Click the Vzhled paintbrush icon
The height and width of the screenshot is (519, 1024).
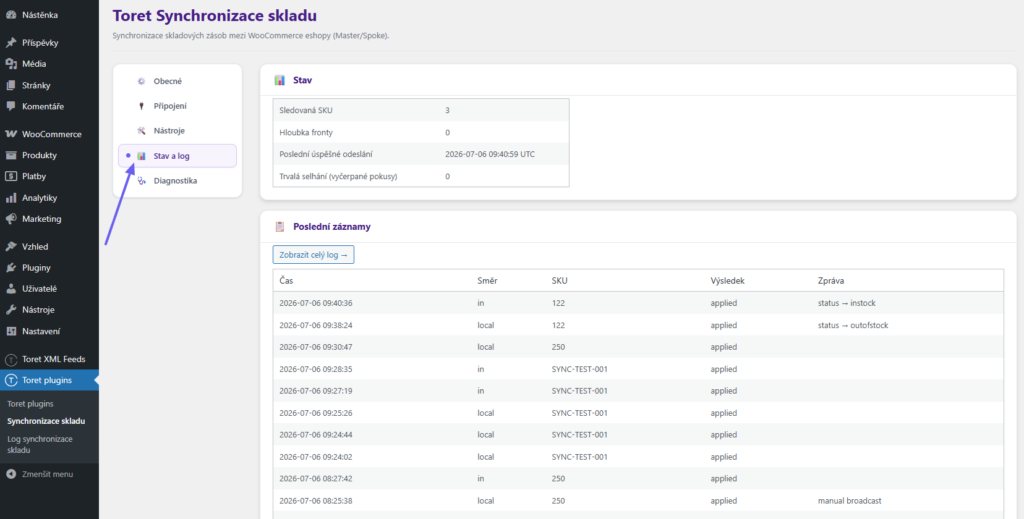10,247
